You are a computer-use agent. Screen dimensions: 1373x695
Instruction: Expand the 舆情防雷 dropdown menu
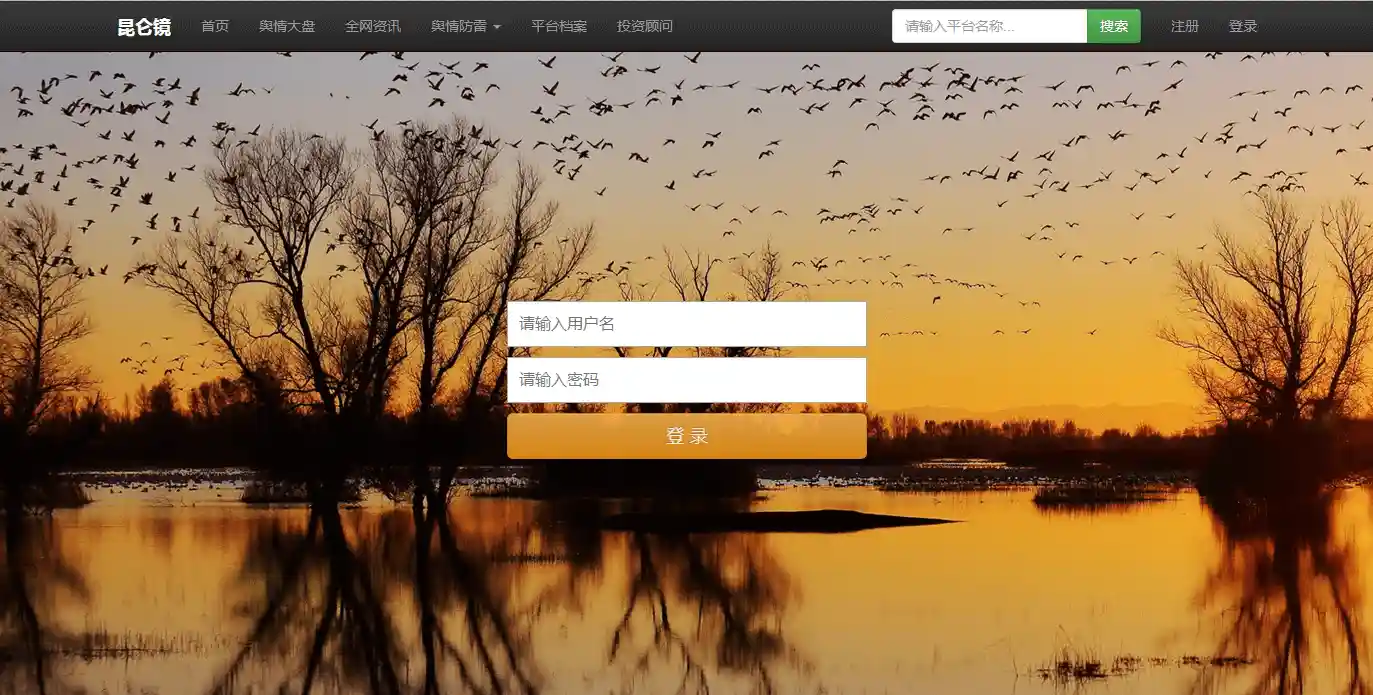466,26
